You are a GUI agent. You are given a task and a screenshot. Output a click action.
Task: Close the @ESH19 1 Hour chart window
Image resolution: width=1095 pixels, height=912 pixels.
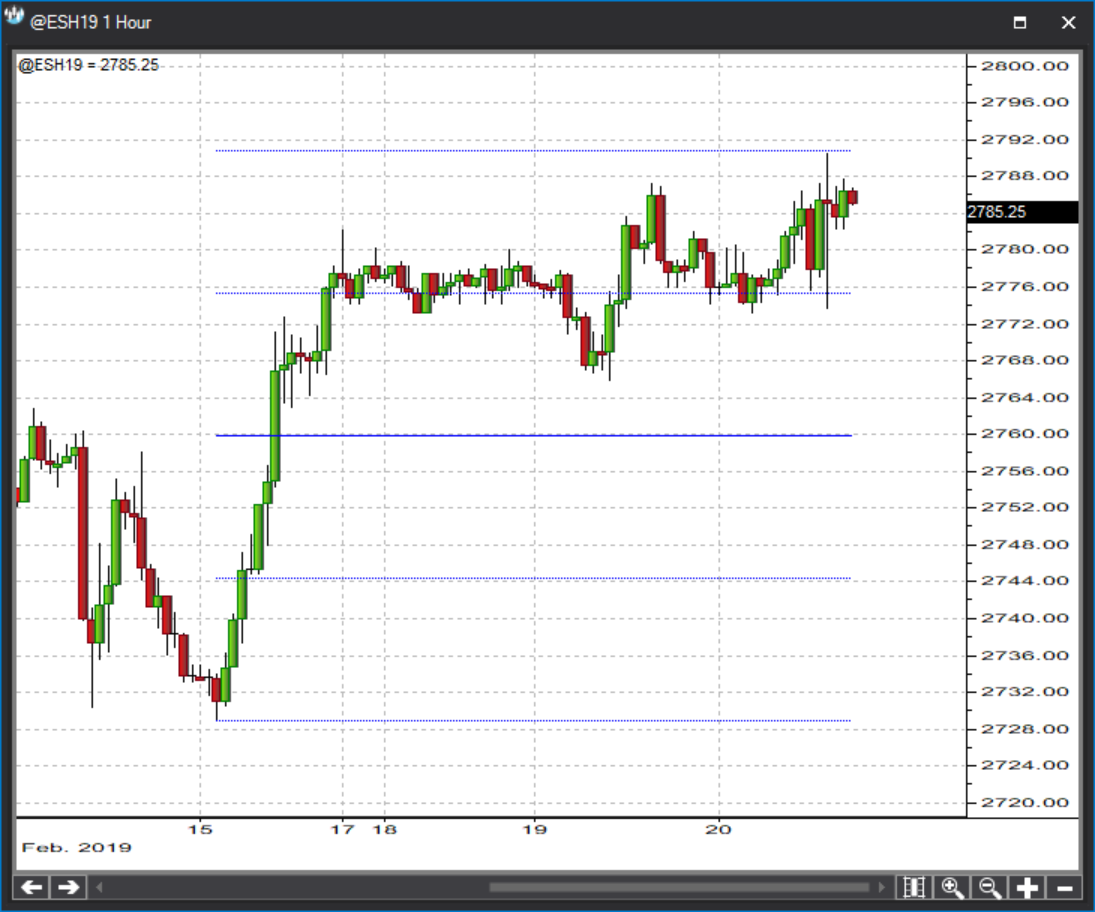click(x=1068, y=22)
